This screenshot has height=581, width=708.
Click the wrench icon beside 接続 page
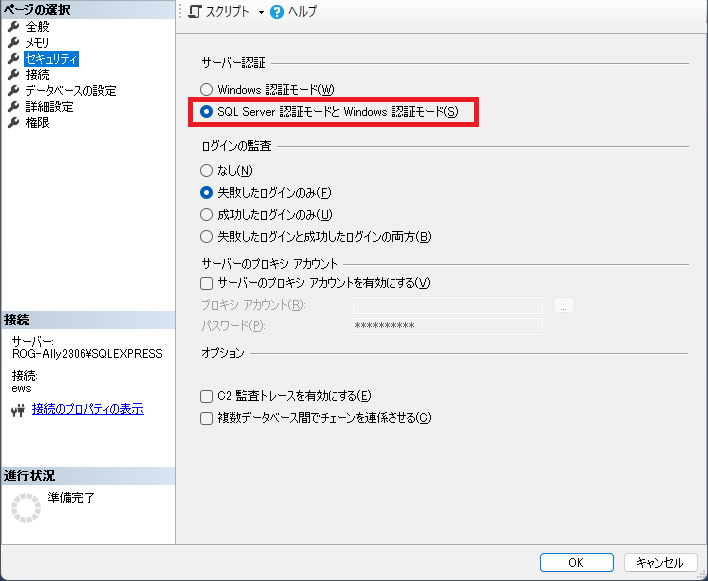click(x=14, y=74)
